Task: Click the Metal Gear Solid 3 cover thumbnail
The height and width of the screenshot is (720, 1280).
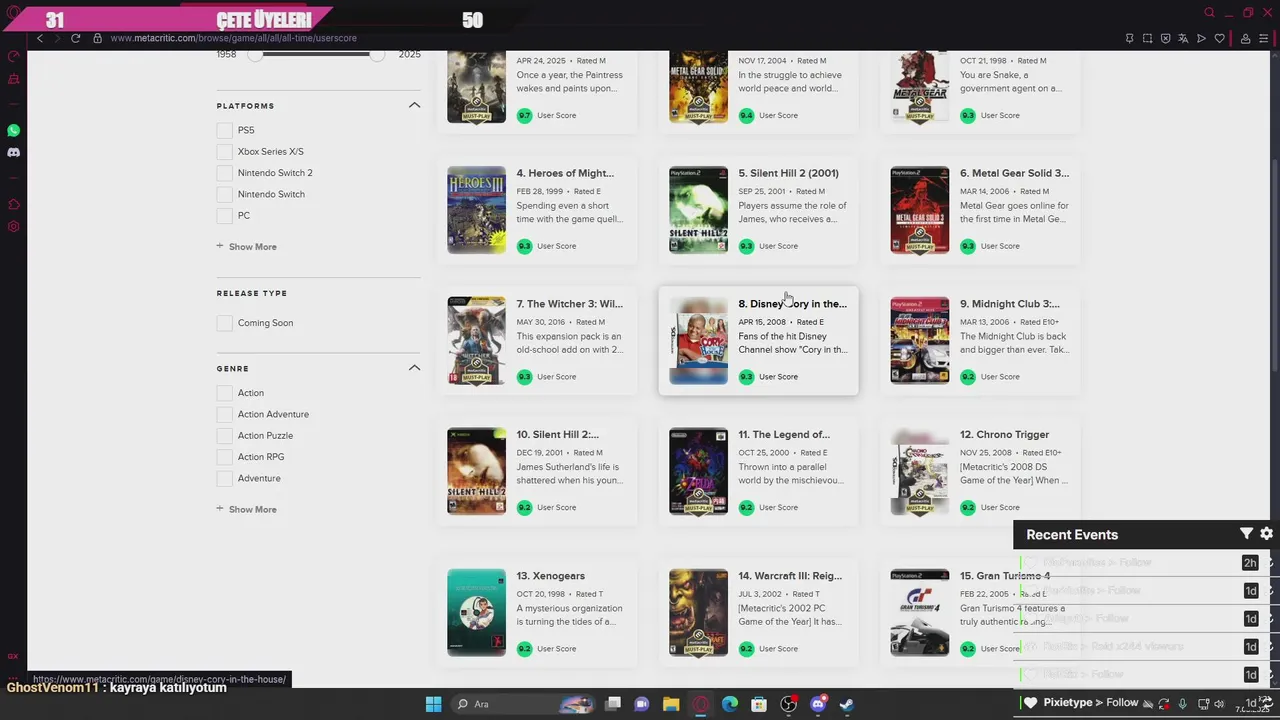Action: point(920,210)
